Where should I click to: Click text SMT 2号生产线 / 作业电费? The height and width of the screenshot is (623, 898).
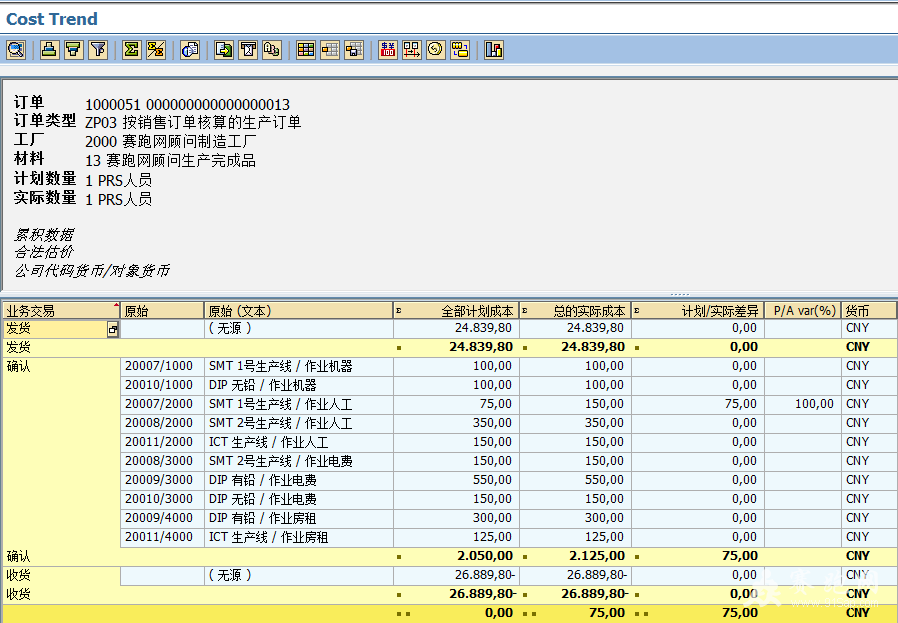[x=281, y=461]
